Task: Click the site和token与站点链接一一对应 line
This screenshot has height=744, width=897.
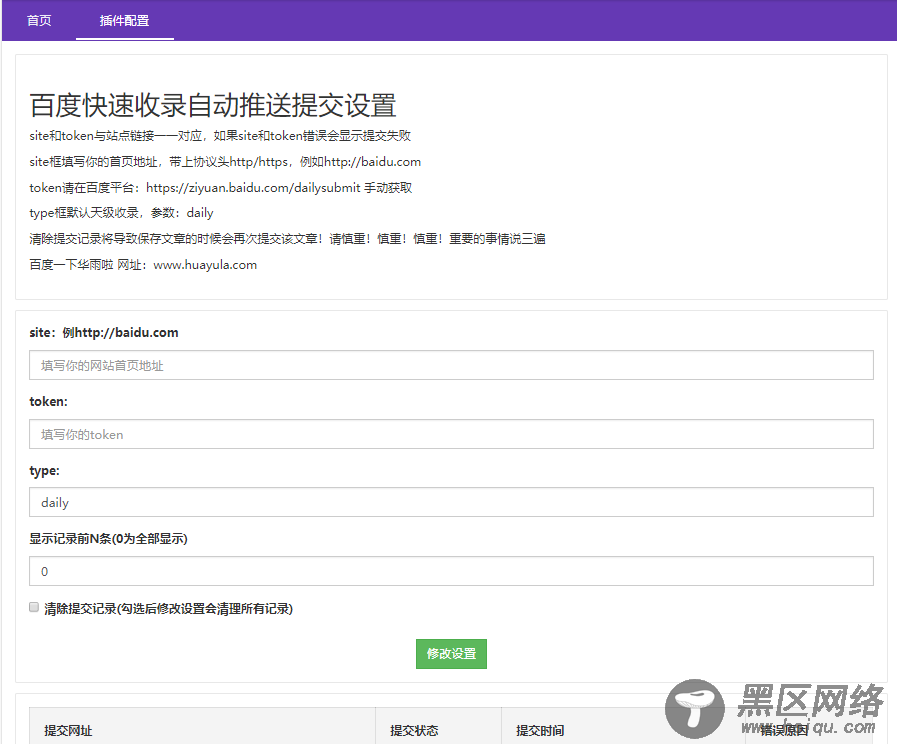Action: (x=220, y=136)
